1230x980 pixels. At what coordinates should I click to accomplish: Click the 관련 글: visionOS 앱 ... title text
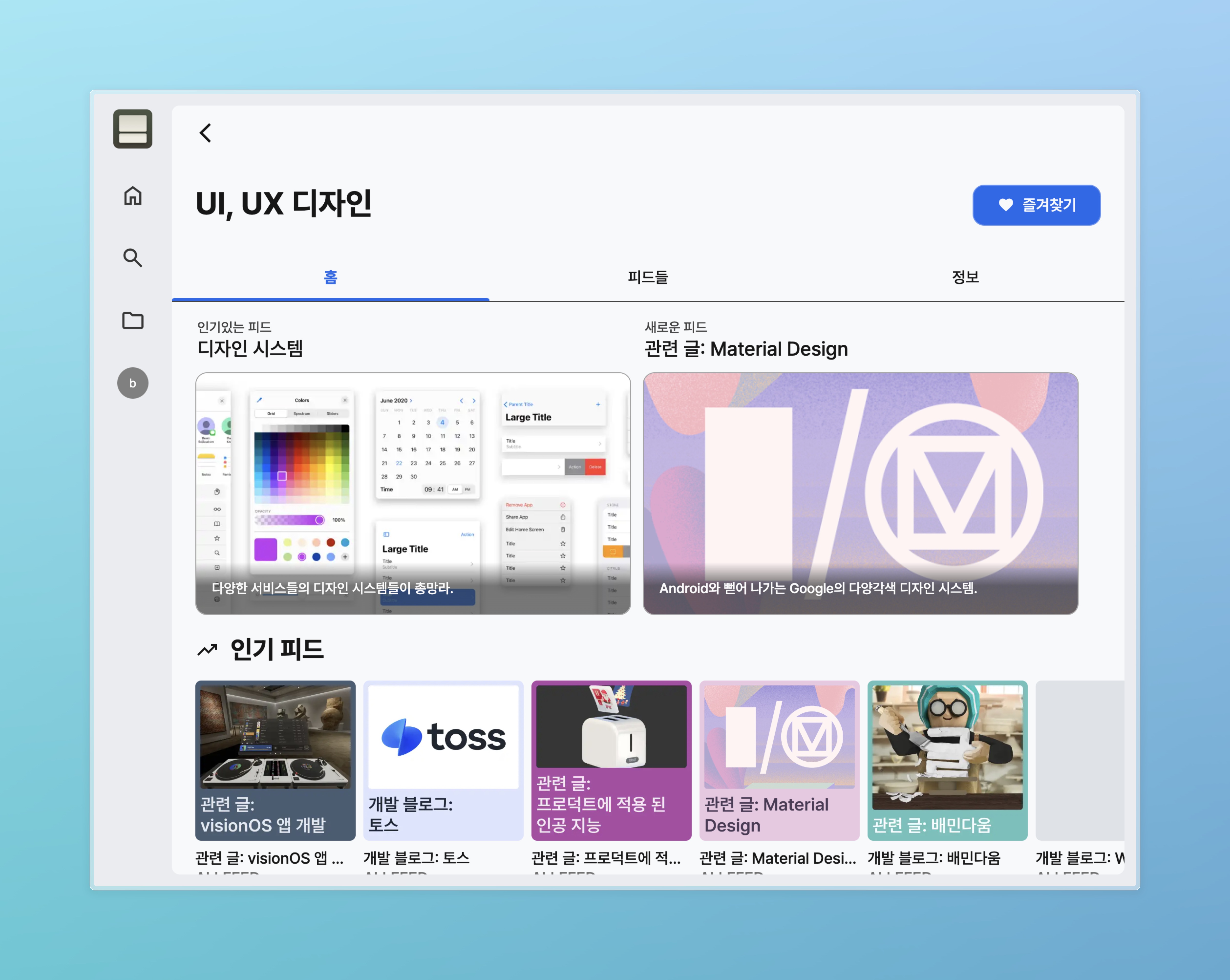[269, 858]
